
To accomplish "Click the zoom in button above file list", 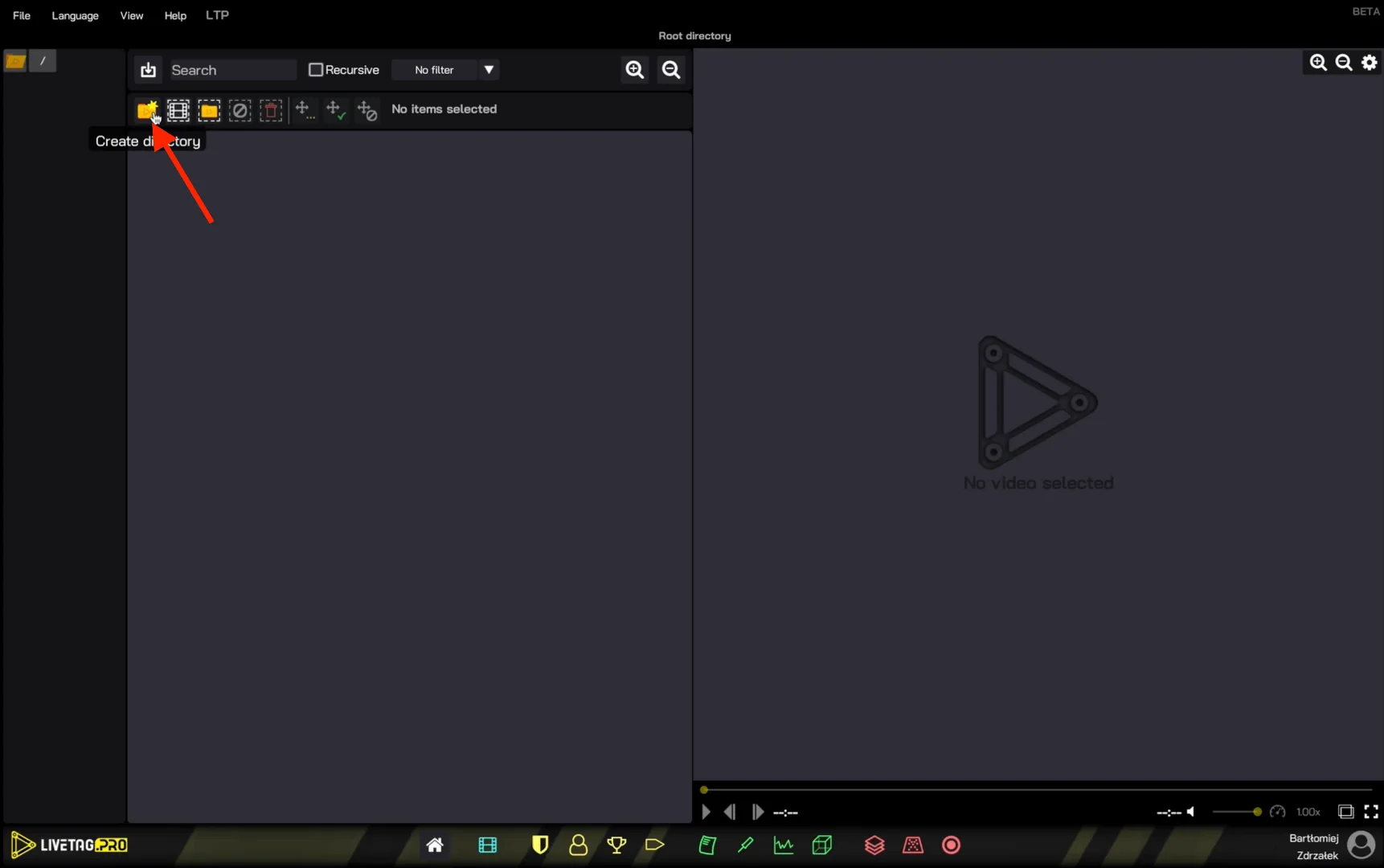I will coord(634,70).
